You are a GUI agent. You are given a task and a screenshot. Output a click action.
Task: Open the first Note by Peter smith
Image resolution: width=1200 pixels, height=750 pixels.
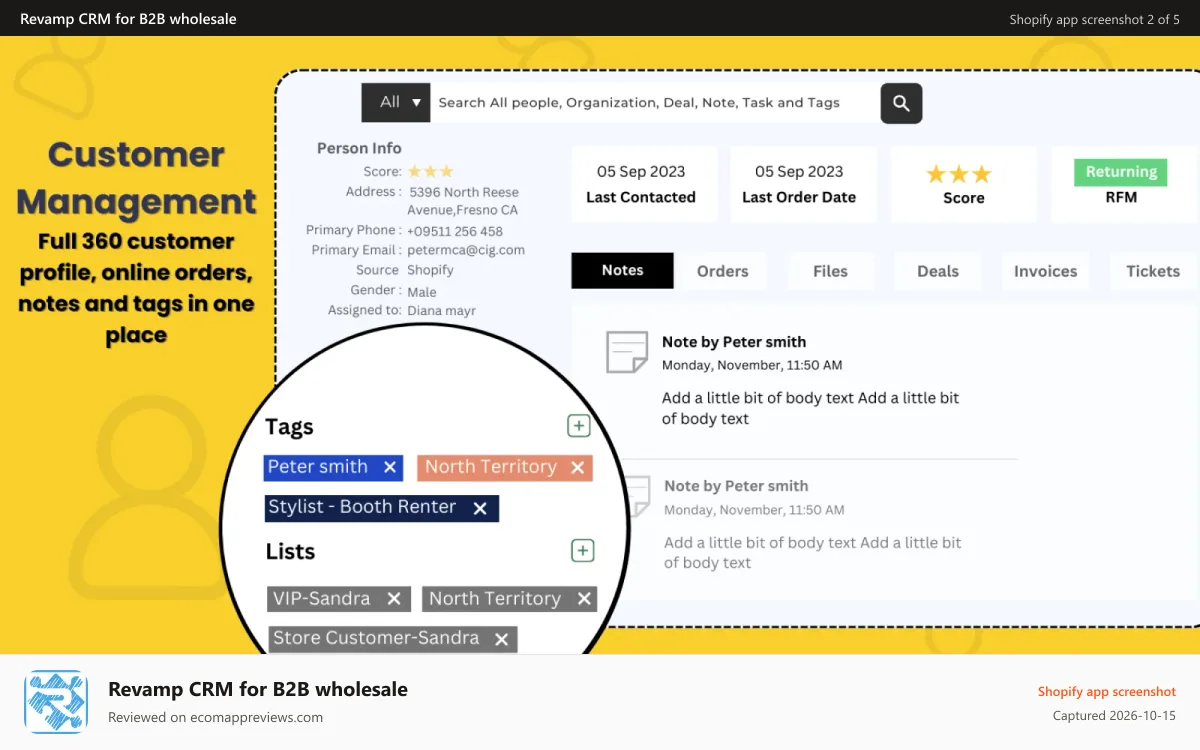pos(734,342)
